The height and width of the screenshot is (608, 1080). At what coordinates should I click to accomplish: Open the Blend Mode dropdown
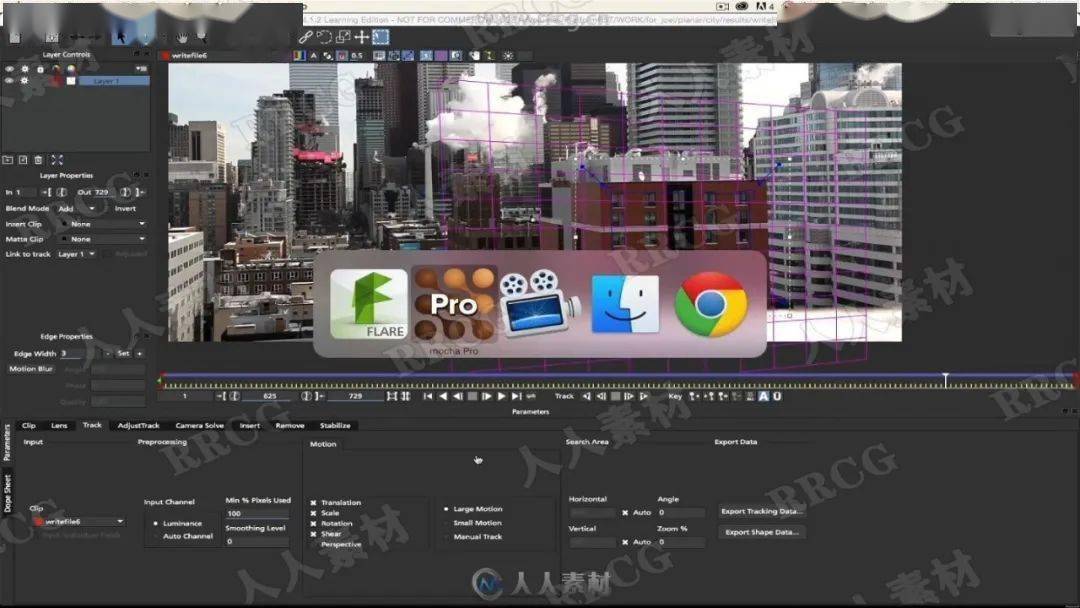pos(77,209)
